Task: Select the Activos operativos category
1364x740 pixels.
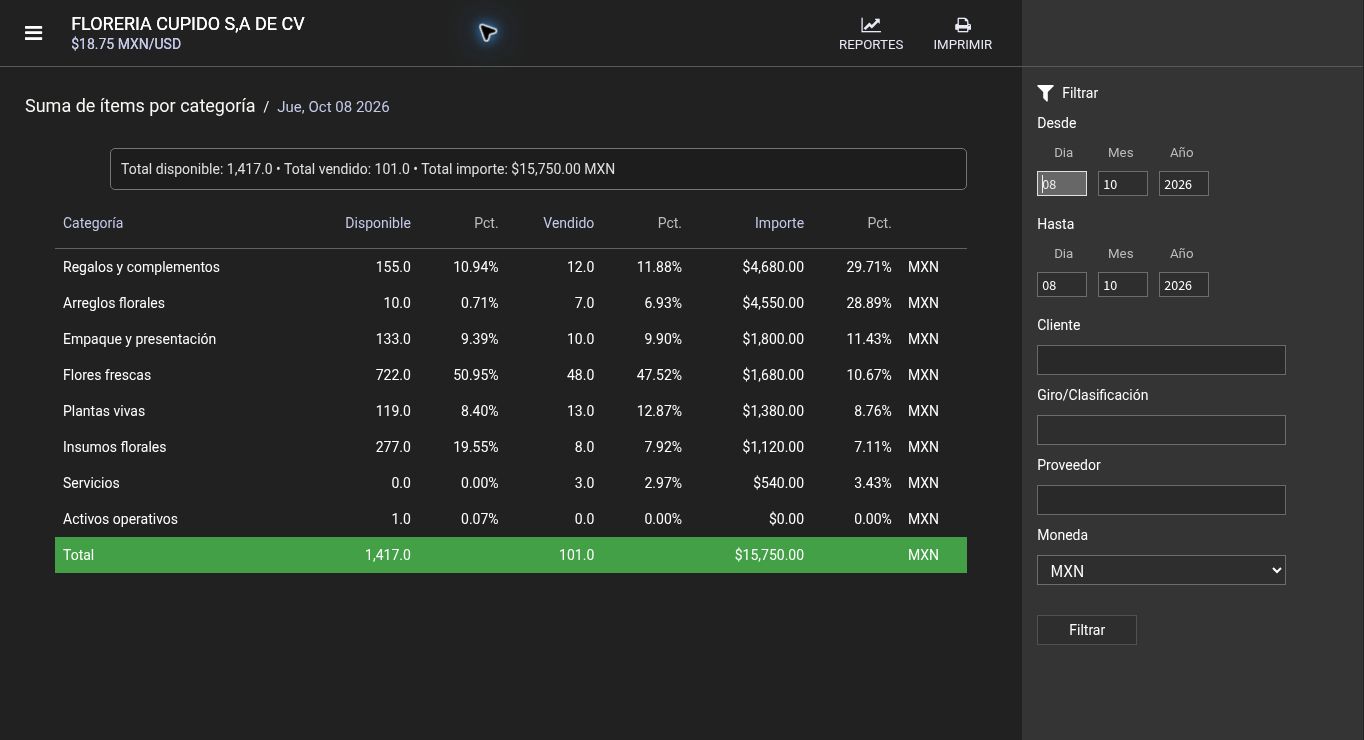Action: coord(120,519)
